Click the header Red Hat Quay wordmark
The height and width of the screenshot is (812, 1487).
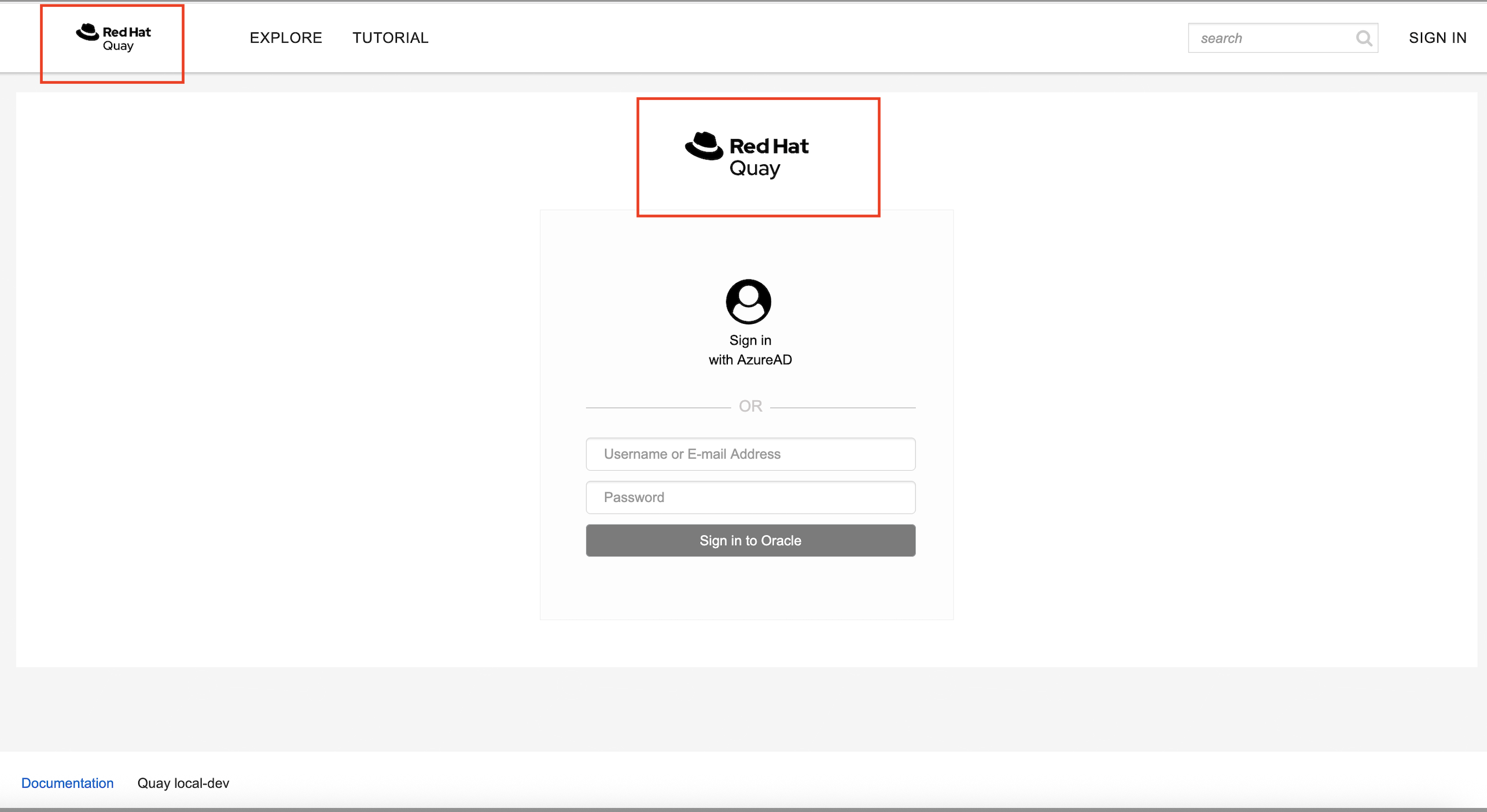(x=127, y=32)
